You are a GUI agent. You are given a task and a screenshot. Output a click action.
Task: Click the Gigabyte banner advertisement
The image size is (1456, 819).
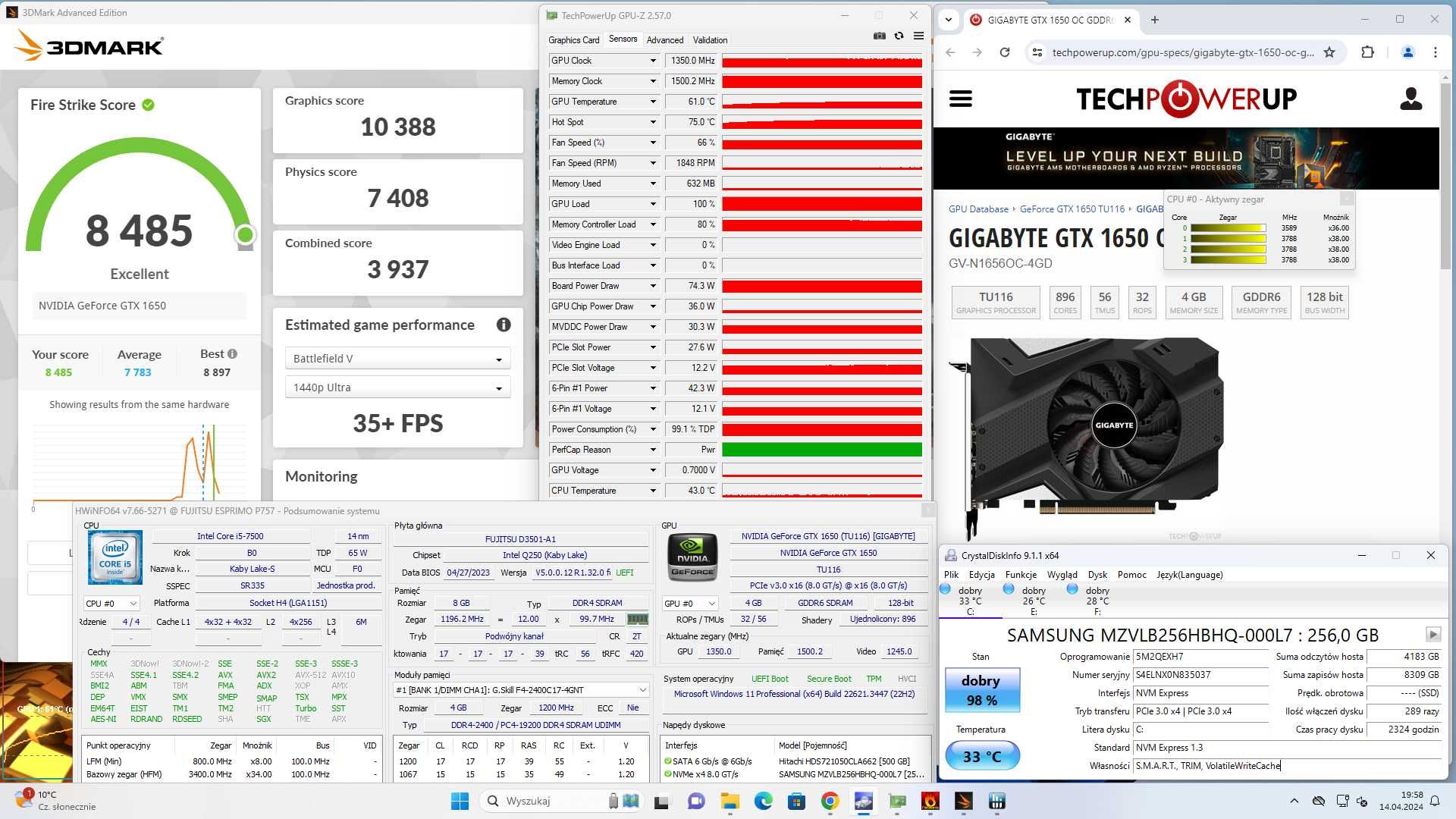click(1186, 158)
